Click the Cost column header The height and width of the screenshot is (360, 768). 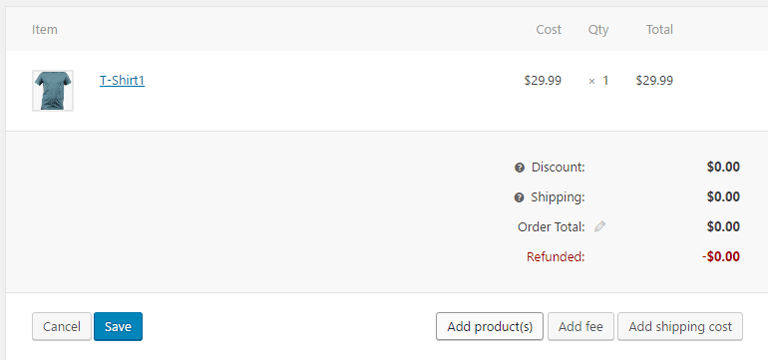click(549, 30)
